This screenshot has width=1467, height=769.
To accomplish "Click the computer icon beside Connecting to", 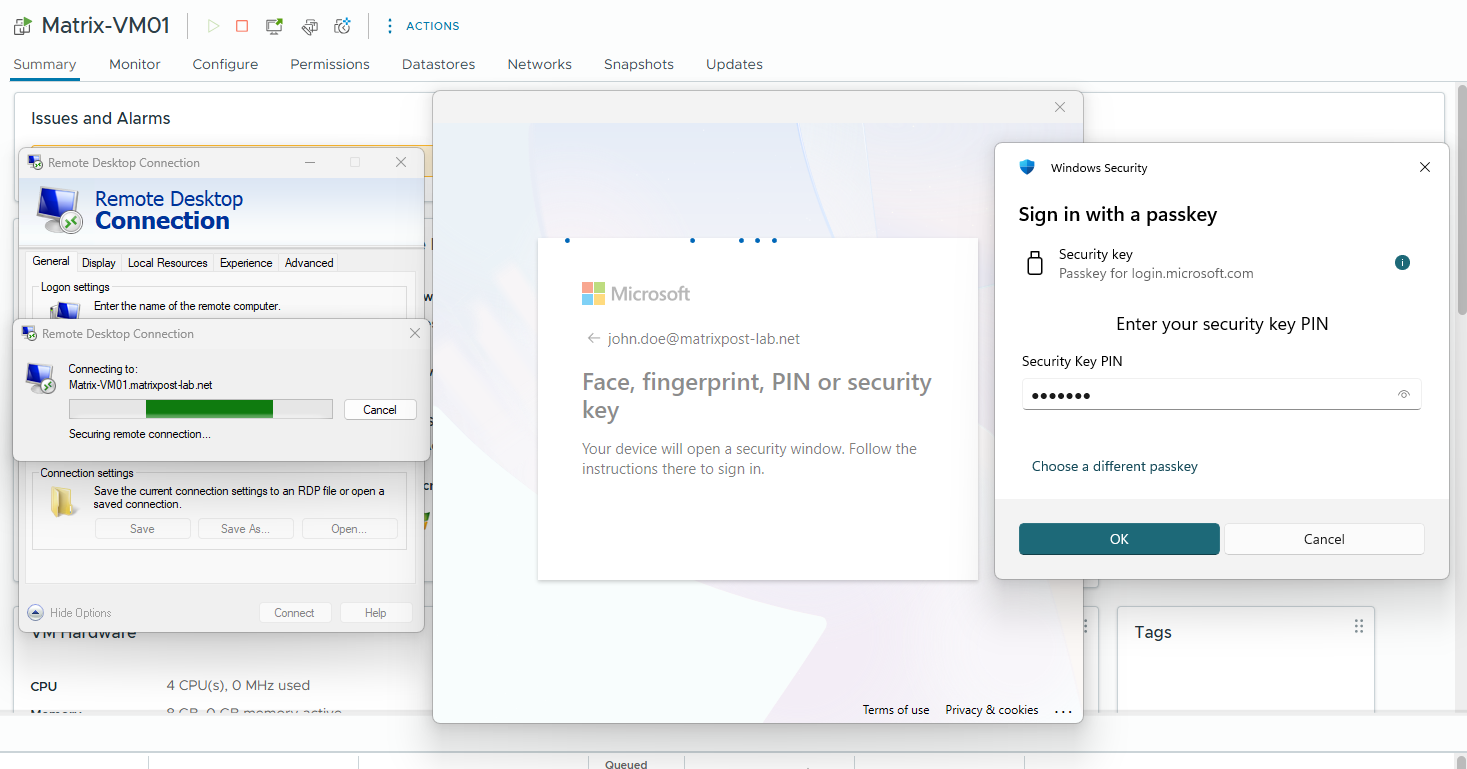I will click(41, 378).
